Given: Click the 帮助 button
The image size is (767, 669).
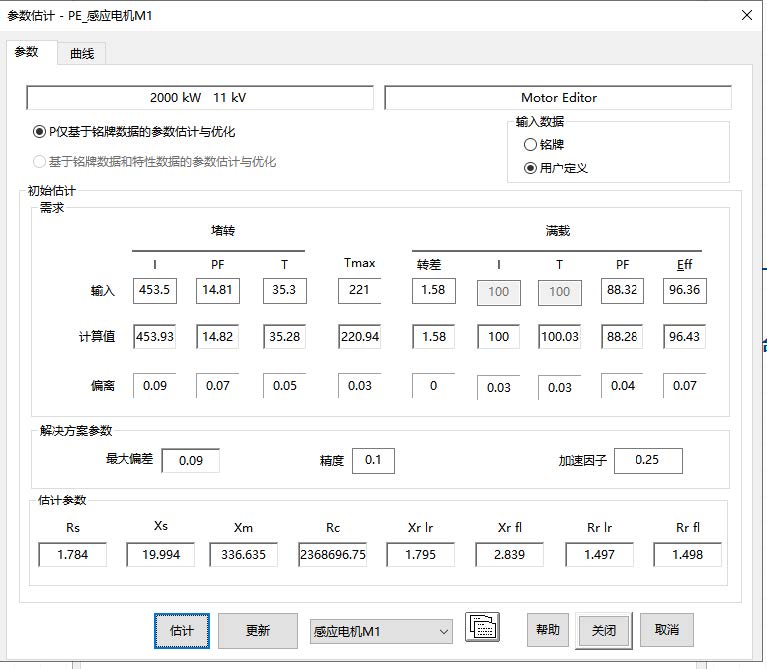Looking at the screenshot, I should pos(548,629).
